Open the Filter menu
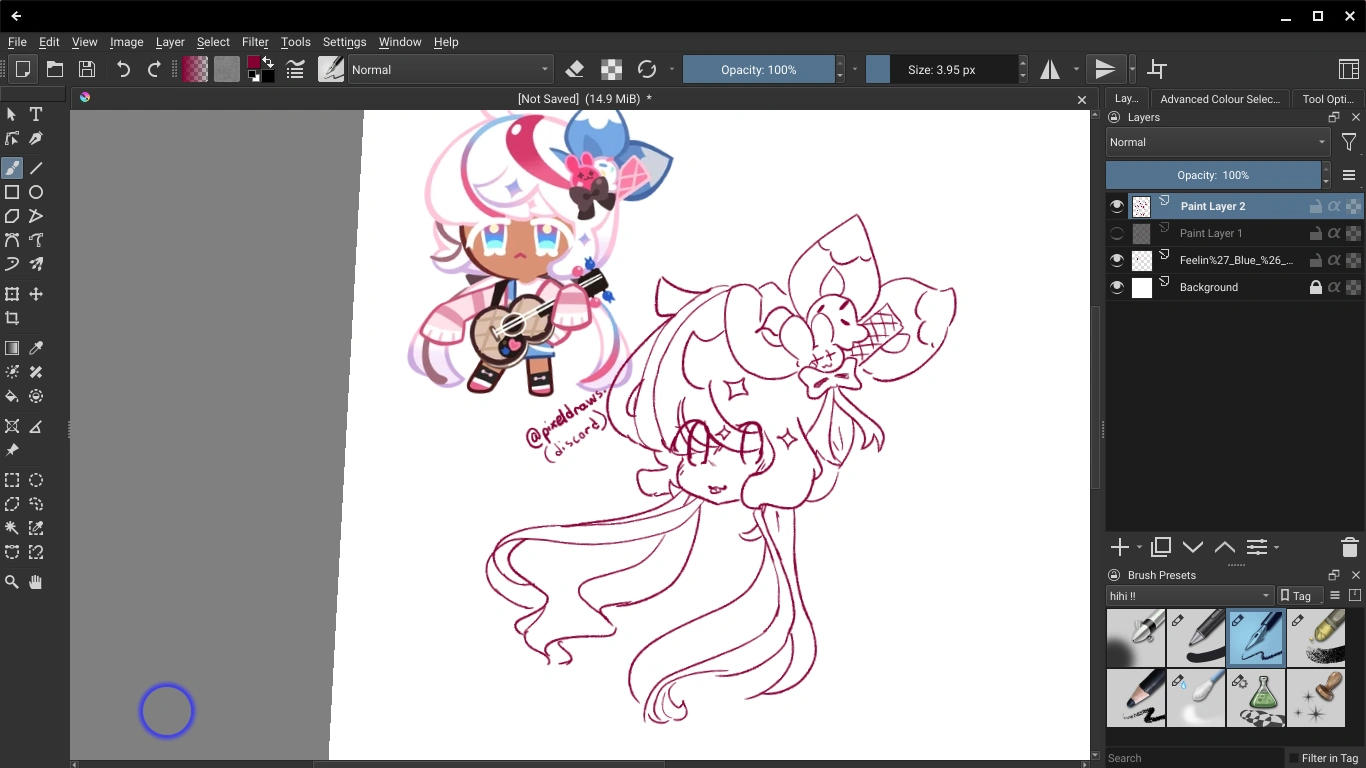The width and height of the screenshot is (1366, 768). pos(255,42)
